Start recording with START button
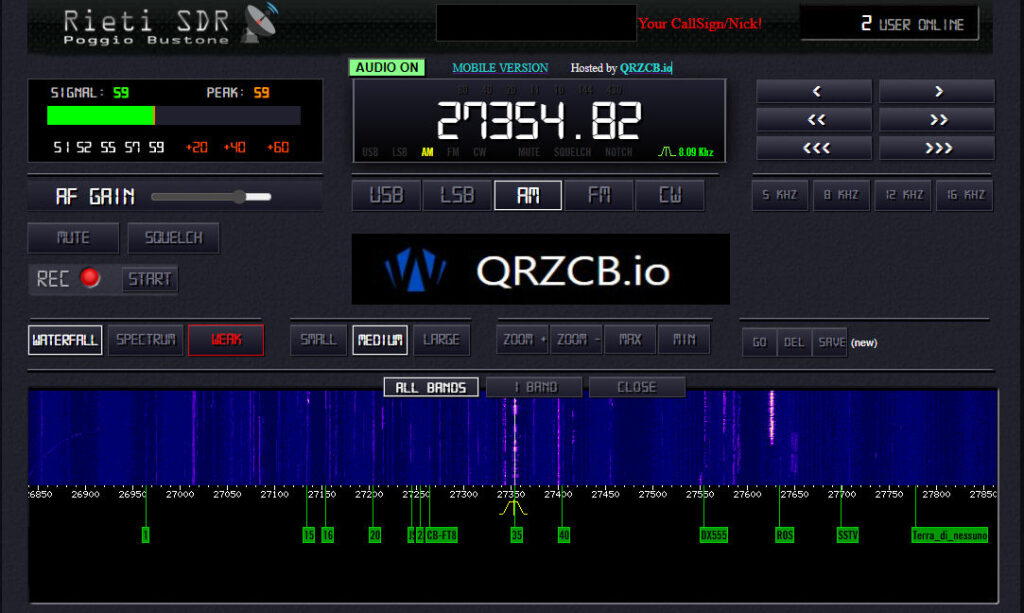 [150, 279]
